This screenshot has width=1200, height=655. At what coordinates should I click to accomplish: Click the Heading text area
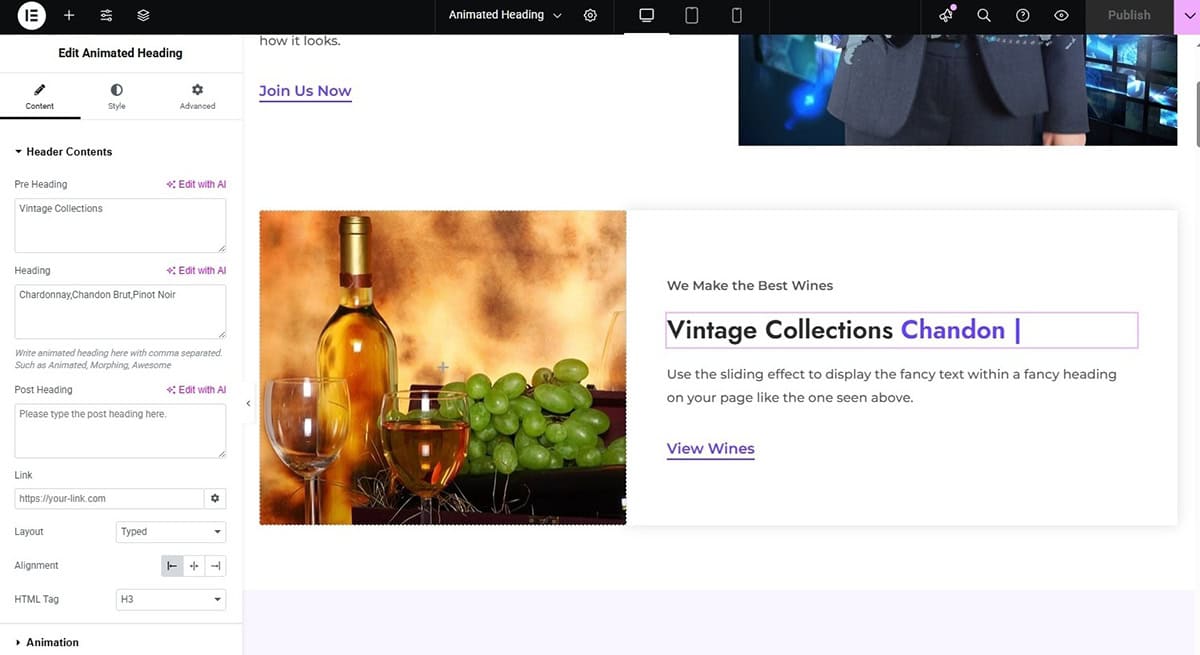pyautogui.click(x=120, y=311)
